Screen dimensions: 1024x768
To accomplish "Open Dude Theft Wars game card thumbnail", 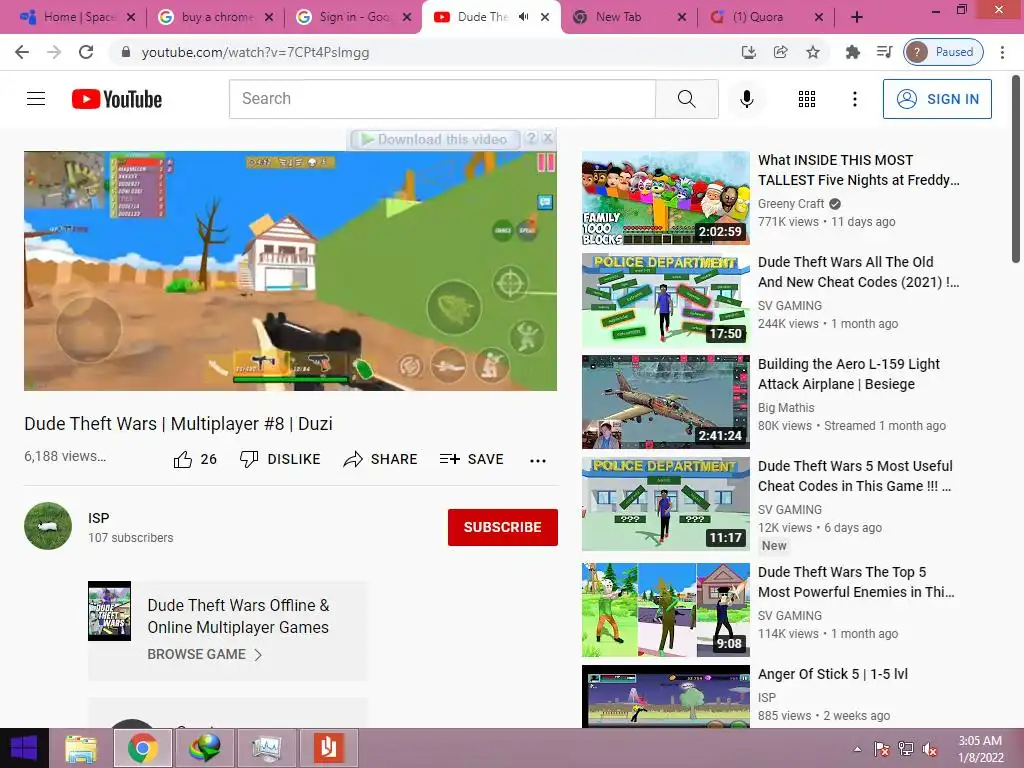I will (x=109, y=611).
